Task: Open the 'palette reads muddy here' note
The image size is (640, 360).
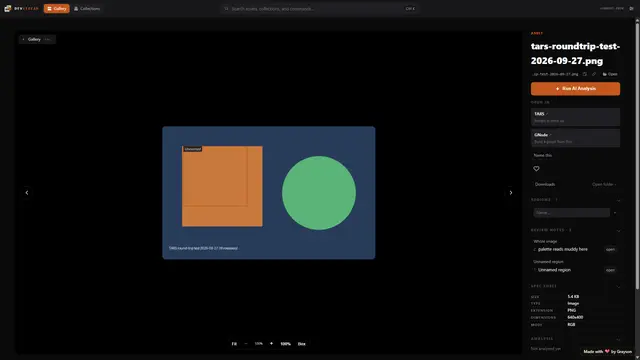Action: pos(610,249)
